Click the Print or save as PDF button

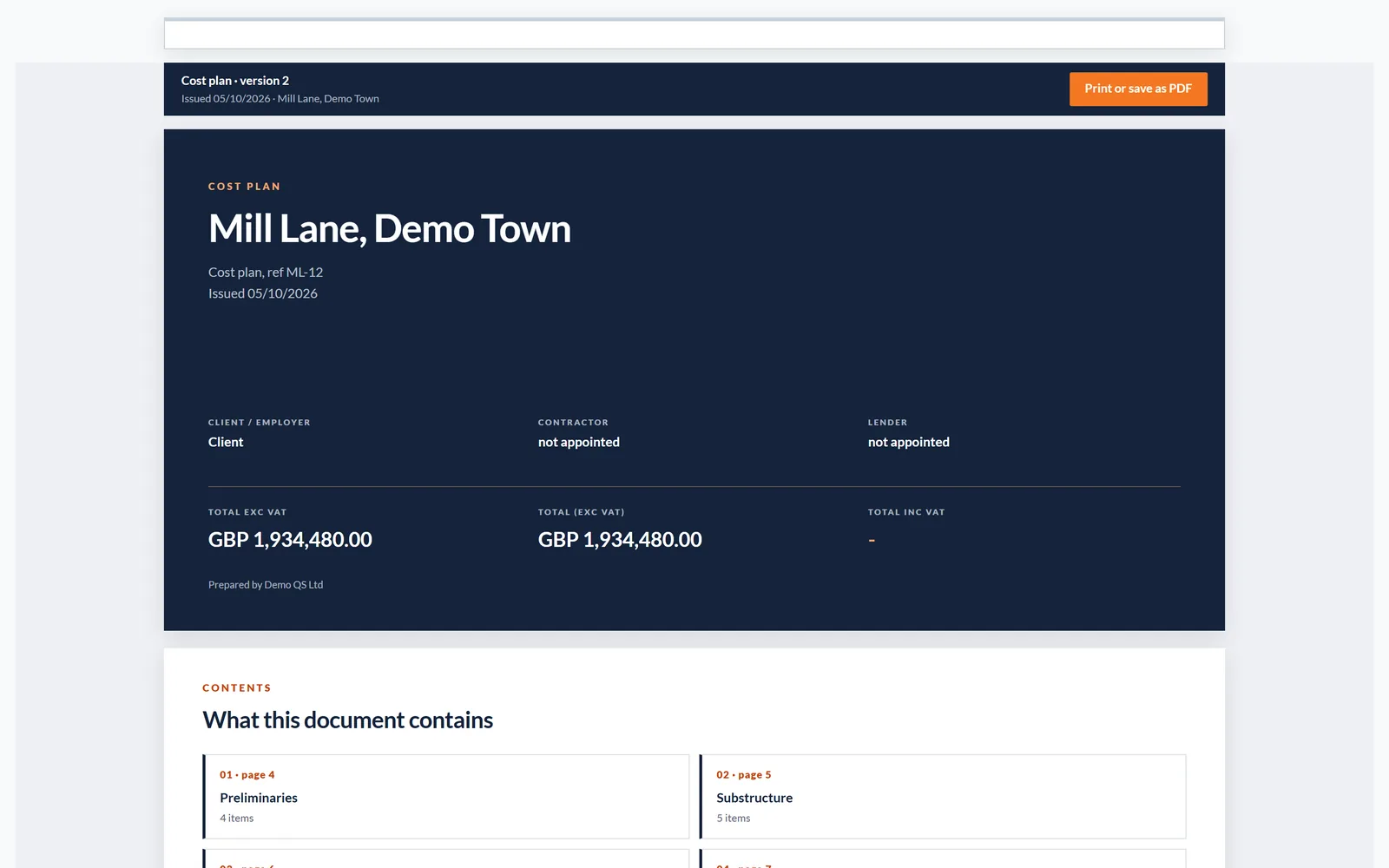(x=1138, y=89)
